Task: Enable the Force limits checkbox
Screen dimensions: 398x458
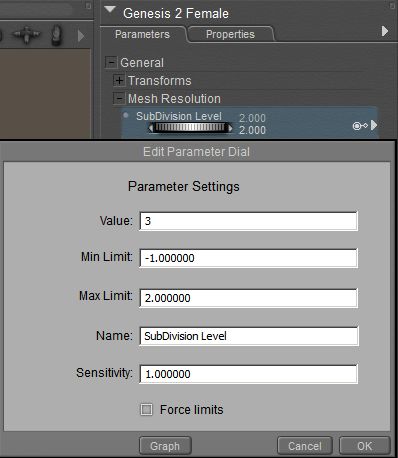Action: click(x=146, y=409)
